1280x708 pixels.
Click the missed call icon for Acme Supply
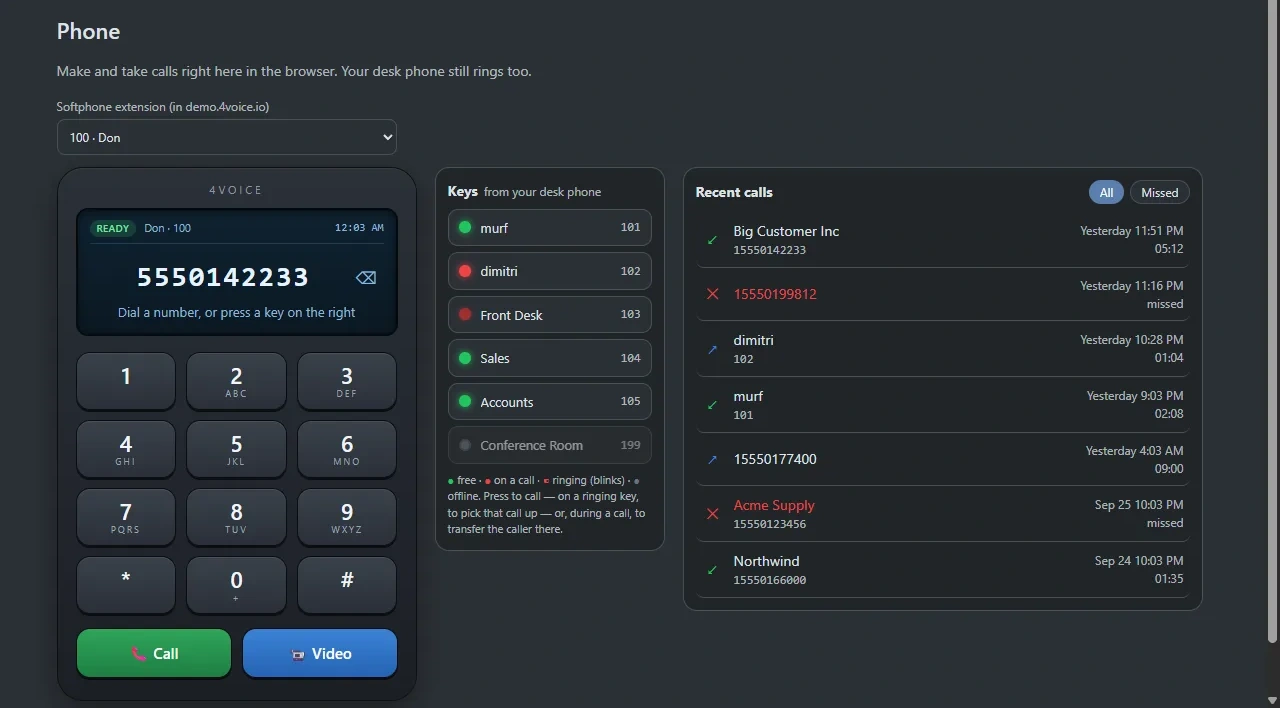click(x=712, y=514)
